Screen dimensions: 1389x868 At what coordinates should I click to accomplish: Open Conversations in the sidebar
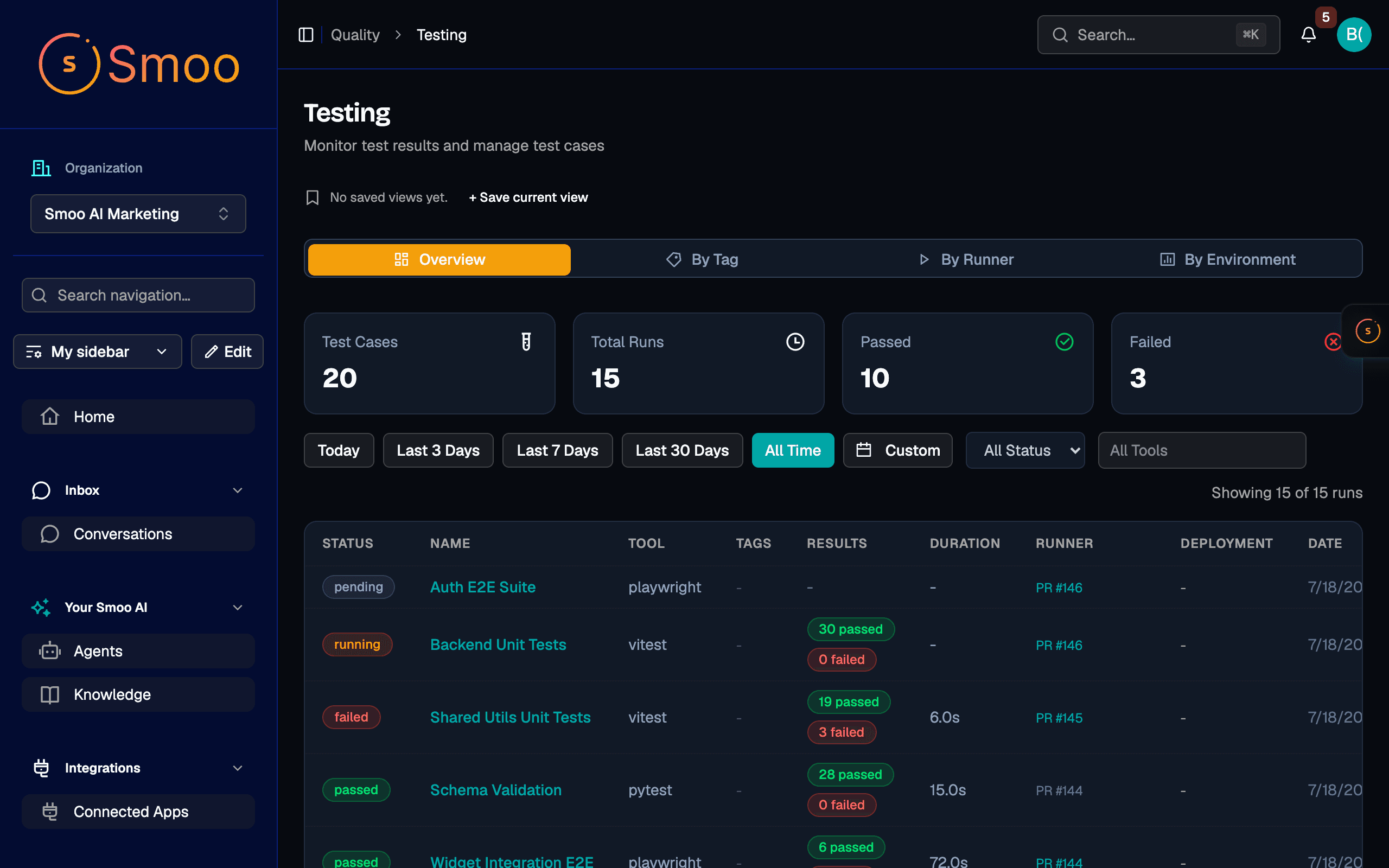click(138, 534)
